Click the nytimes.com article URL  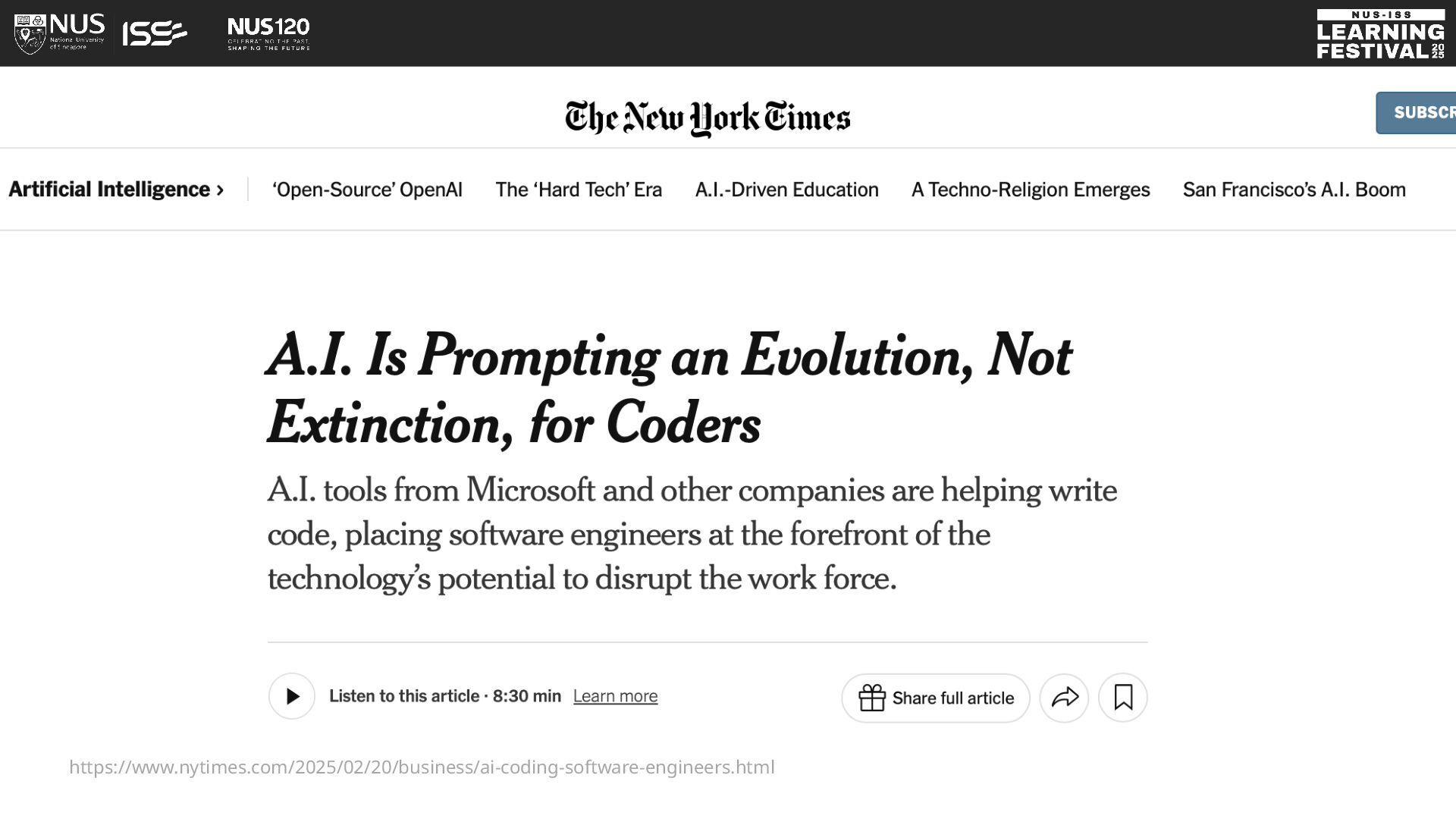[422, 767]
